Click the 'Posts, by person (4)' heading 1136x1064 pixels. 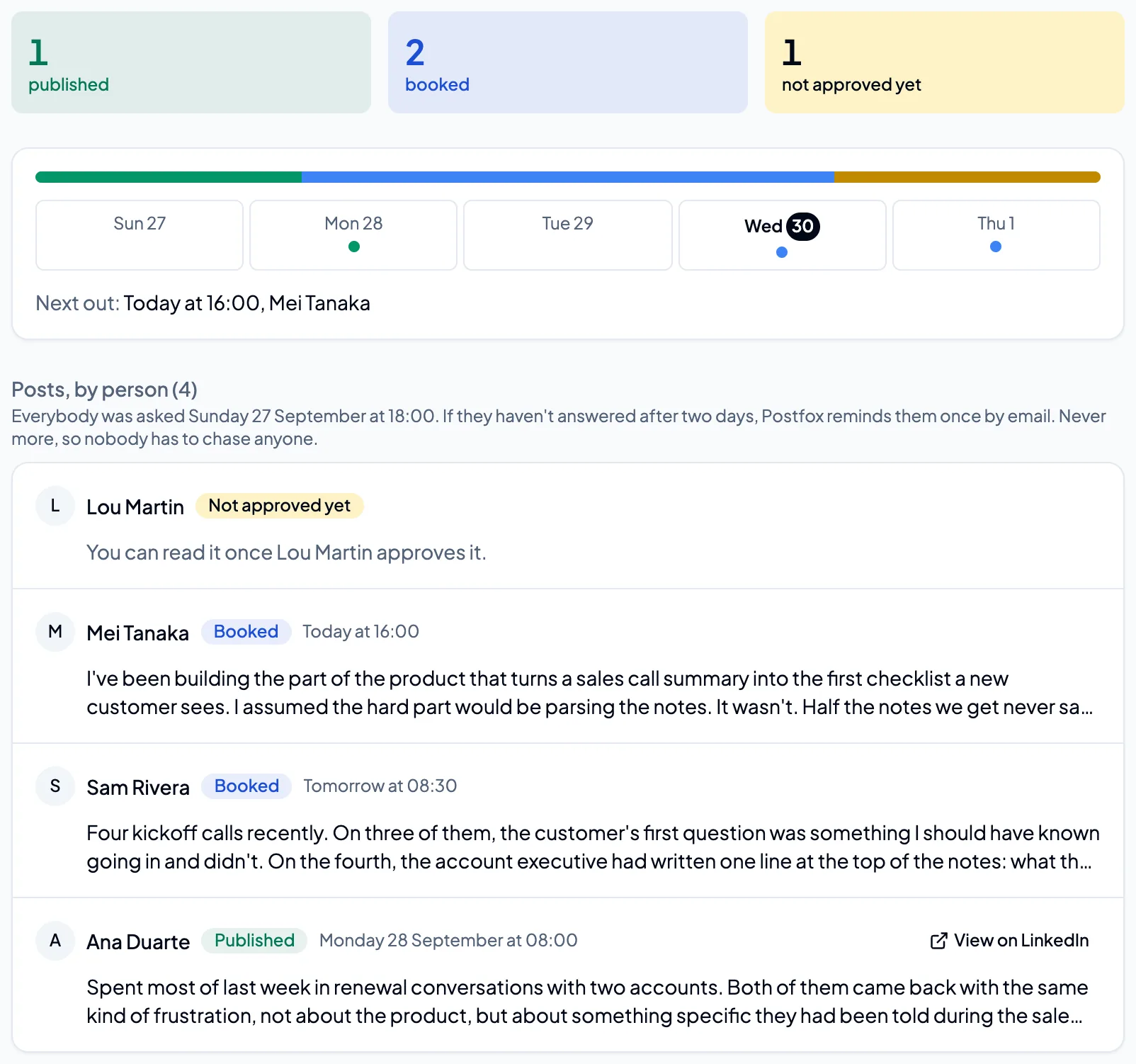pyautogui.click(x=104, y=390)
